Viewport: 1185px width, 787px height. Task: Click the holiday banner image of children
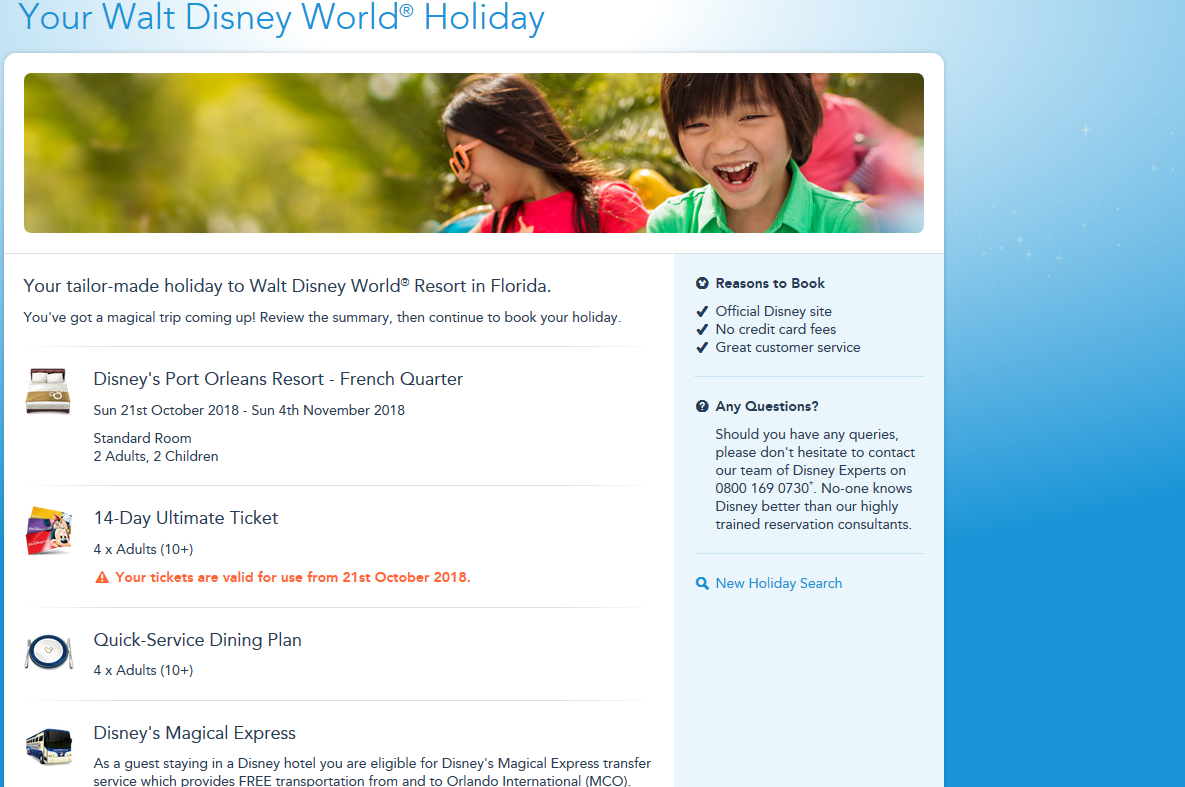click(474, 153)
